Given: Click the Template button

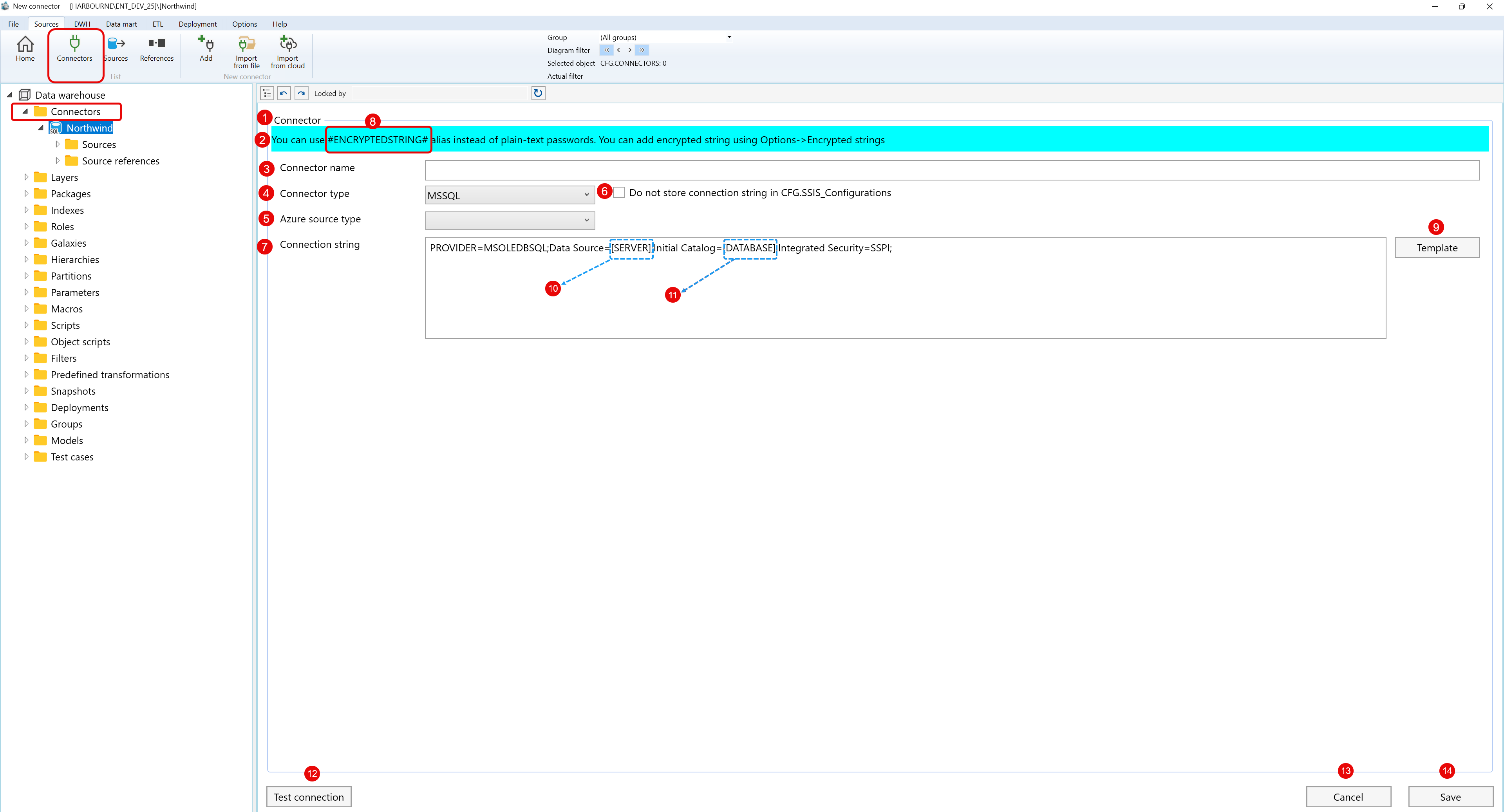Looking at the screenshot, I should point(1437,247).
